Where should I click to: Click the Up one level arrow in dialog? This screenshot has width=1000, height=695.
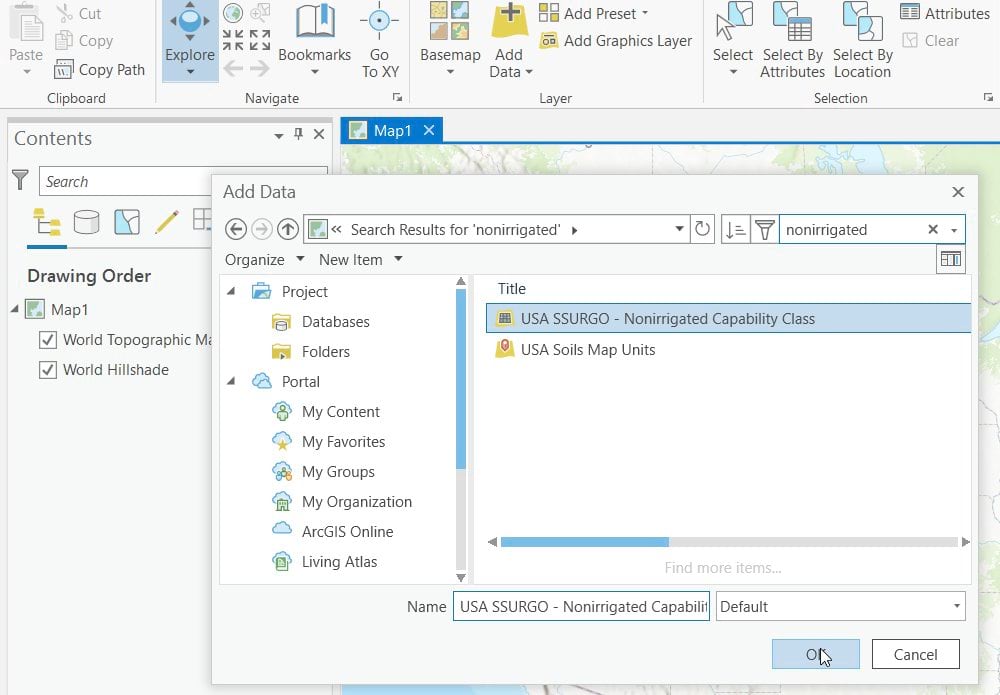(x=288, y=229)
